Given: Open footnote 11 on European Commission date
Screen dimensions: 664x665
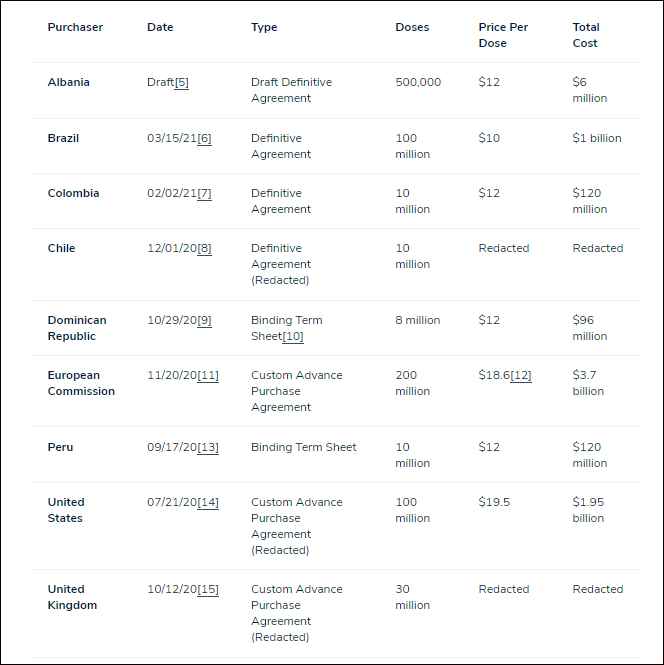Looking at the screenshot, I should pos(208,376).
